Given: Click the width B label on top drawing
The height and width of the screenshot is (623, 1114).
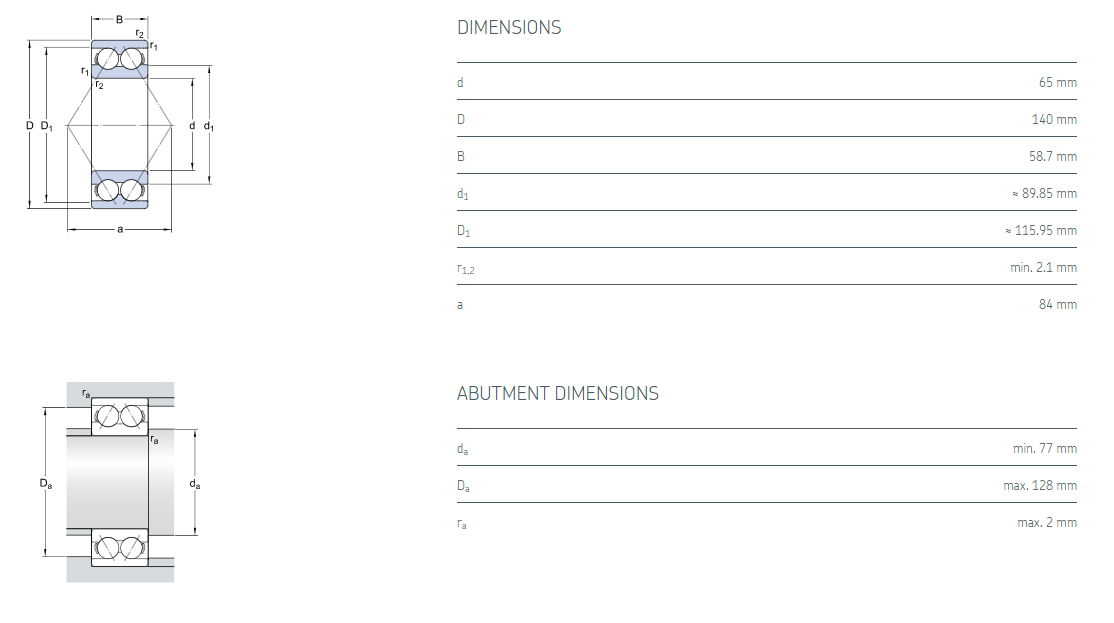Looking at the screenshot, I should pos(120,19).
